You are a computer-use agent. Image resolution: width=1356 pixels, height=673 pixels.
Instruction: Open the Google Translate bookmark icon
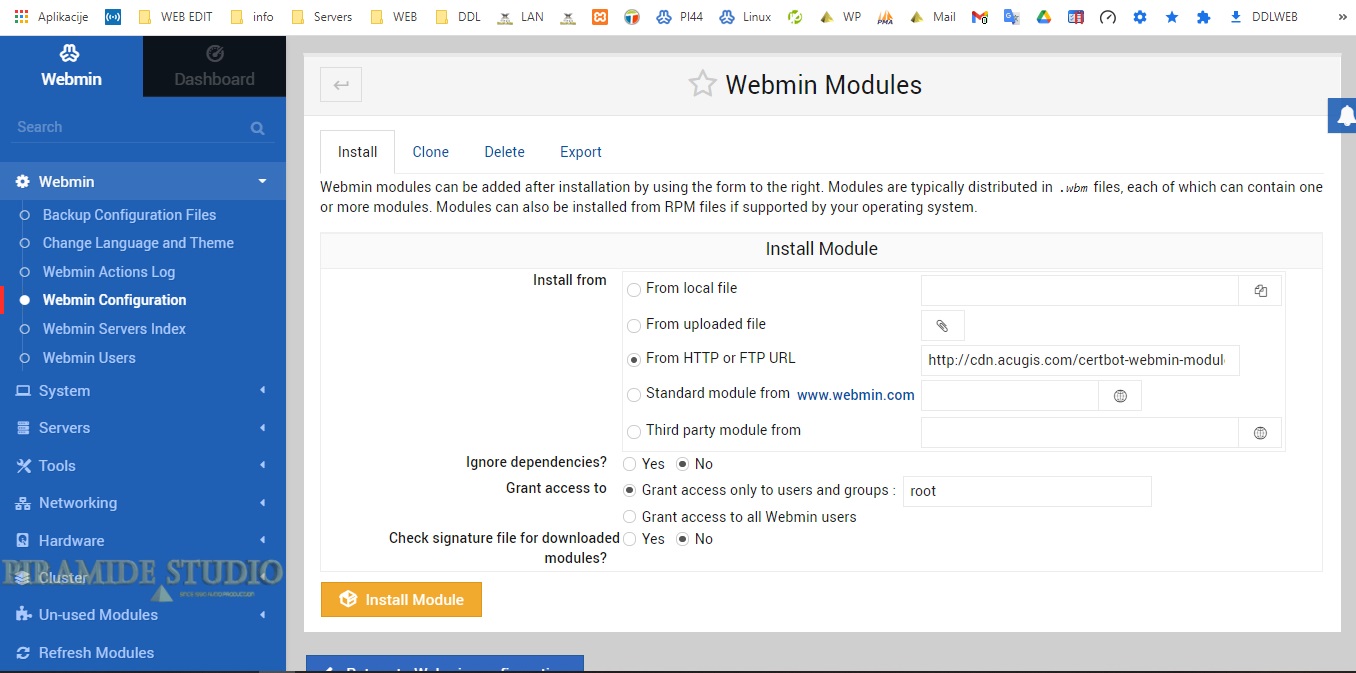[x=1012, y=17]
